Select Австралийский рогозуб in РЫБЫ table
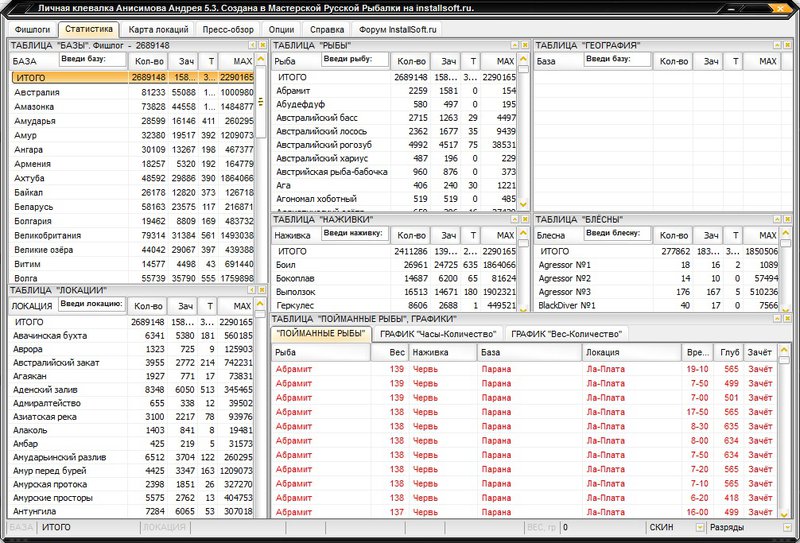This screenshot has width=800, height=543. click(x=395, y=145)
